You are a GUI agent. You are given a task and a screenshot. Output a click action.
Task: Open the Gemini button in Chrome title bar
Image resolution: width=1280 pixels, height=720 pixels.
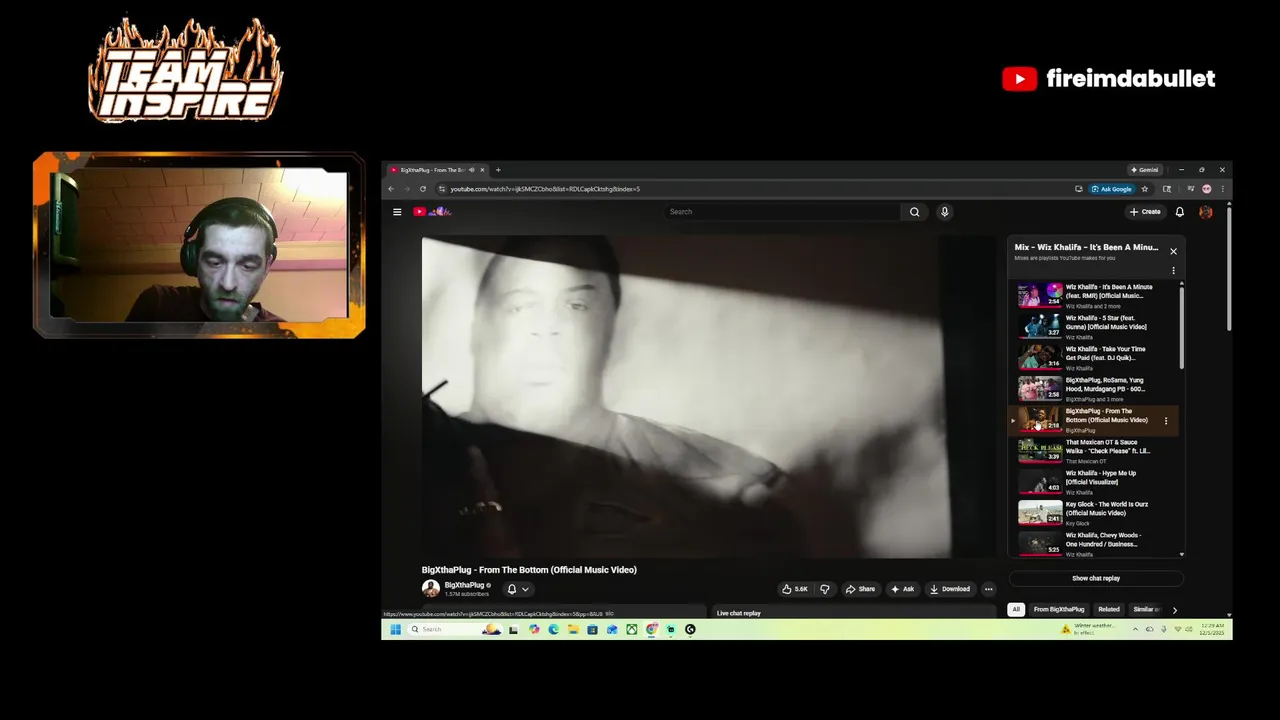click(x=1144, y=170)
